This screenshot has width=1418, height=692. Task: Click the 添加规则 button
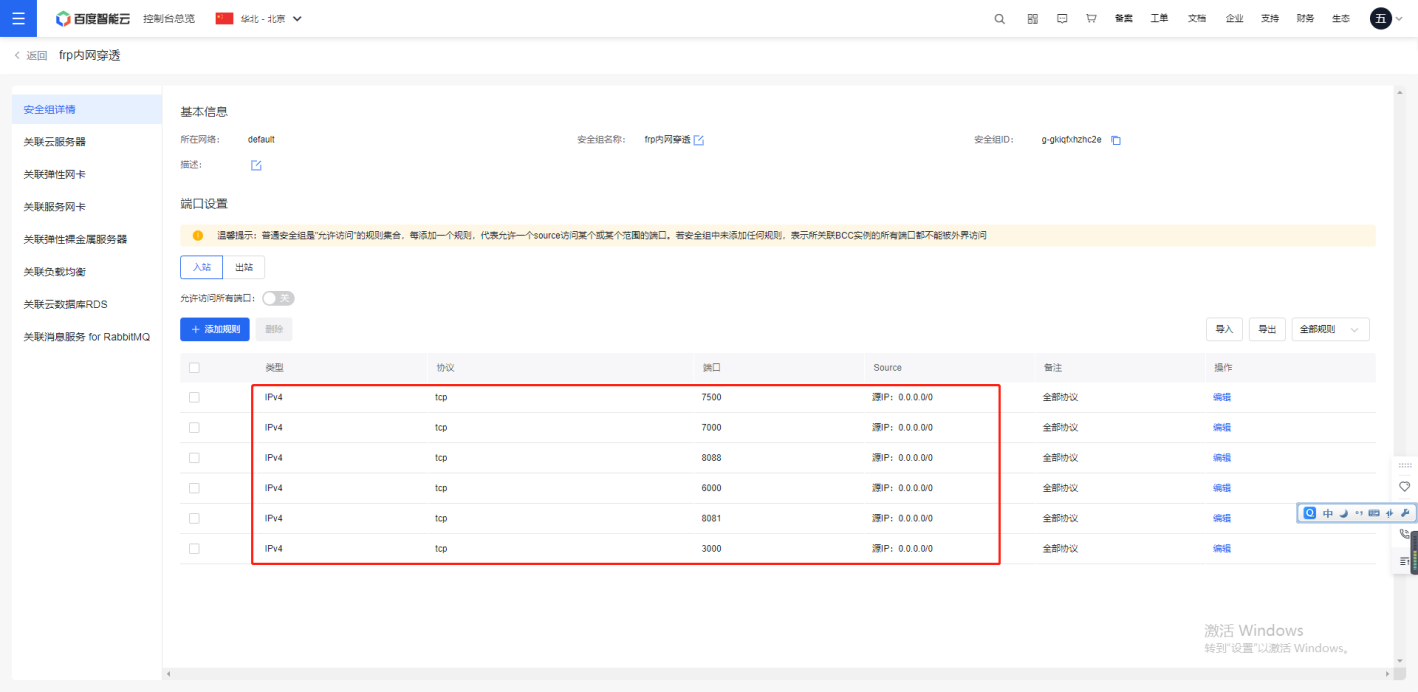[215, 329]
